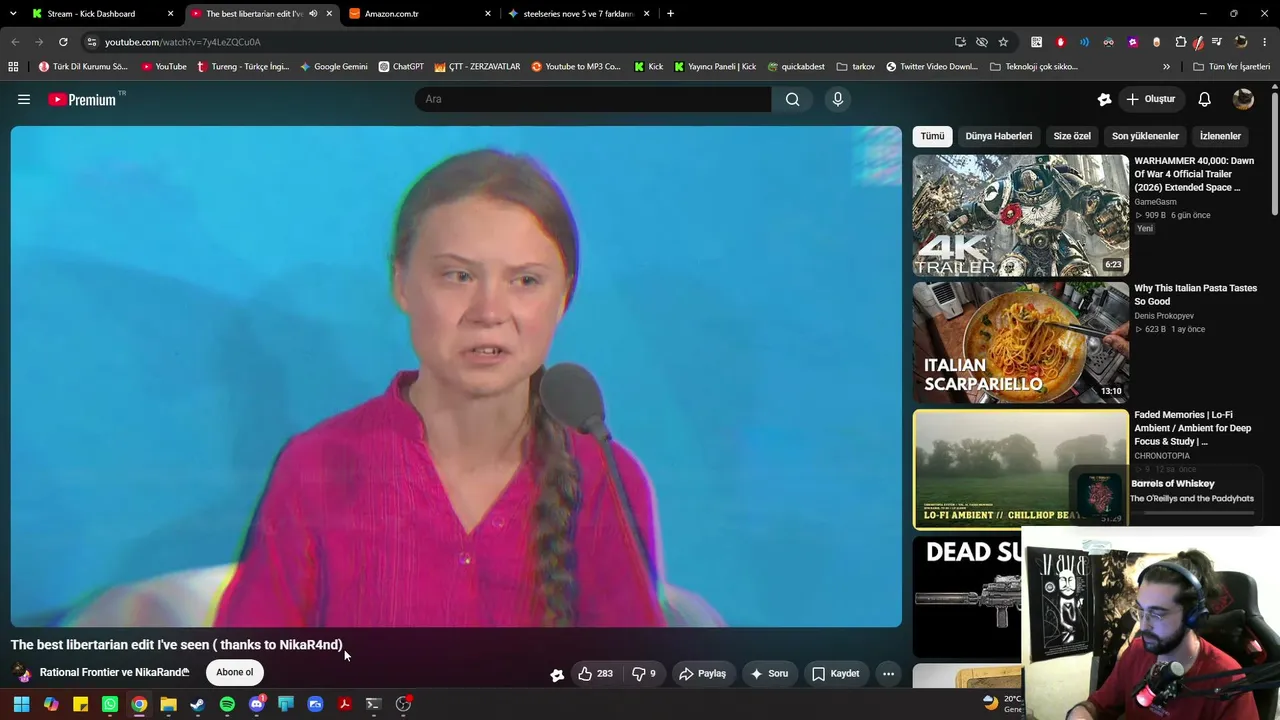Screen dimensions: 1280x720
Task: Open the Warhammer 40,000 trailer thumbnail
Action: [1020, 215]
